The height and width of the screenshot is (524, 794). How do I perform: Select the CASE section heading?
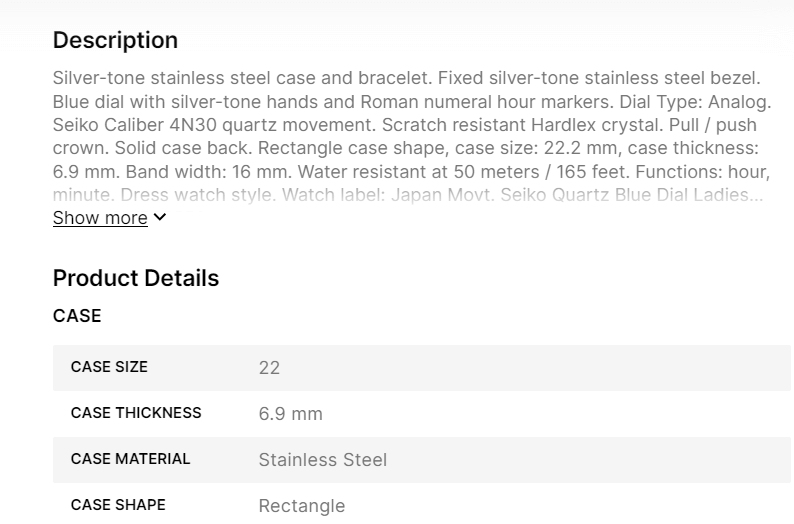pos(77,316)
